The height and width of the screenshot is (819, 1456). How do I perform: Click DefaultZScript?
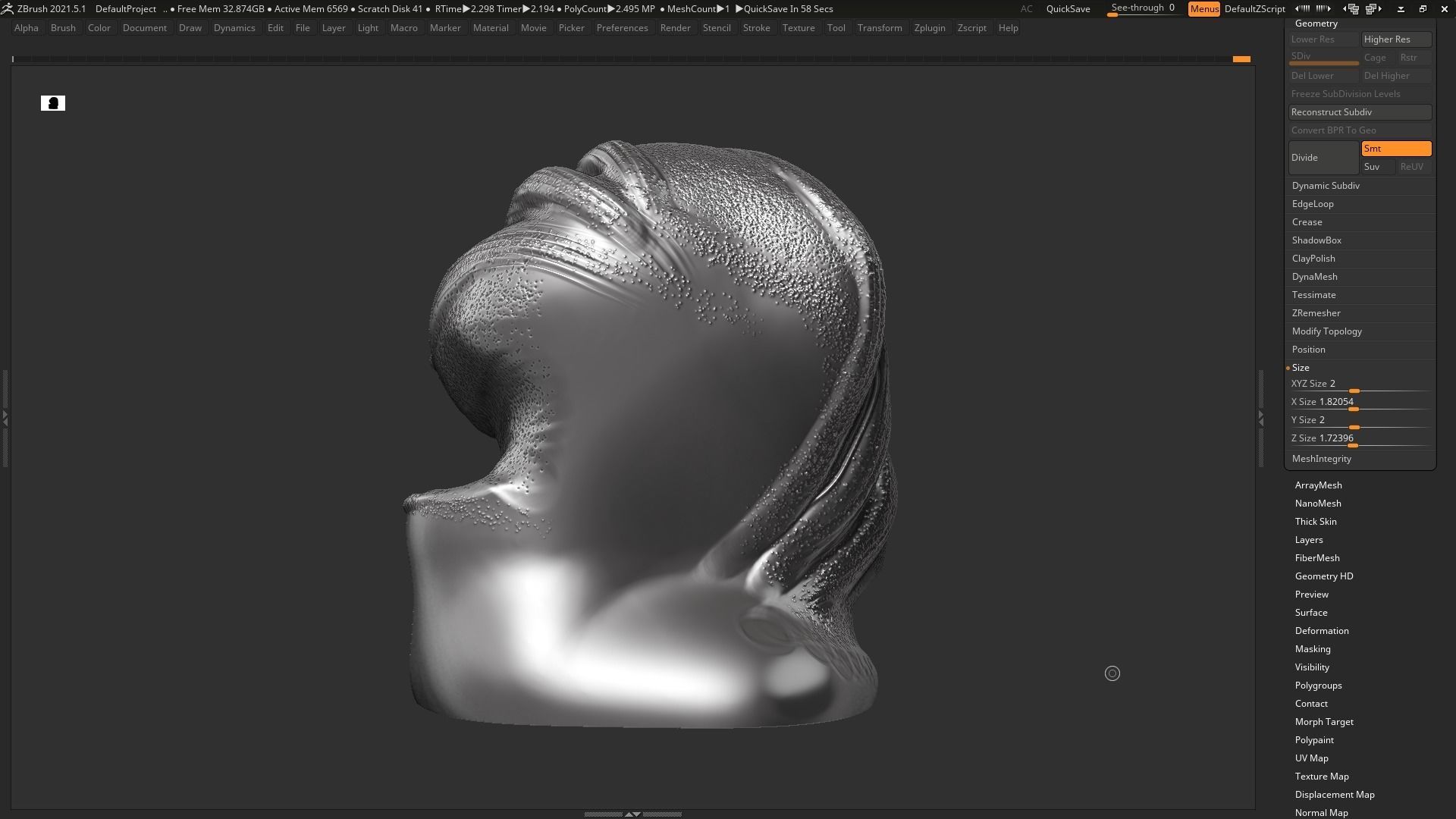pos(1254,9)
